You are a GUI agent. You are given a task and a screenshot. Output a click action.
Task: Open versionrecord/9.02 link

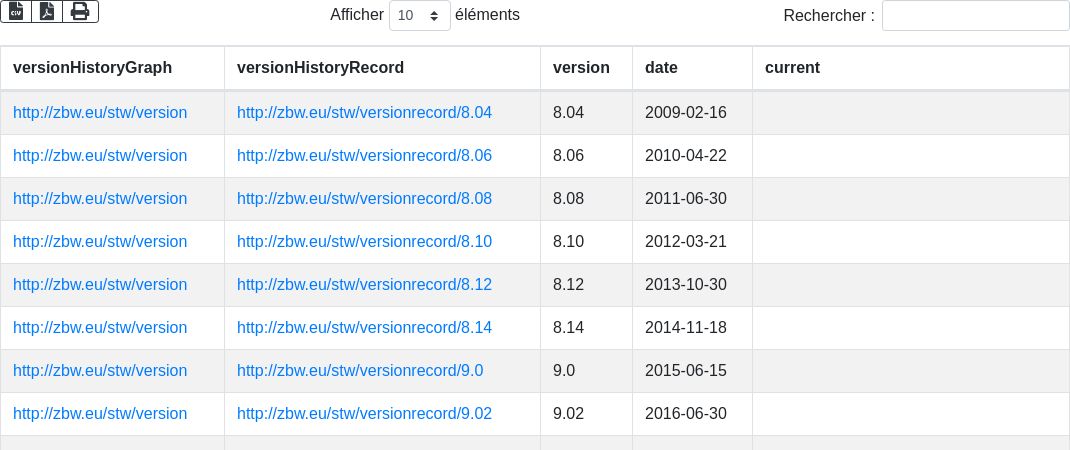364,414
